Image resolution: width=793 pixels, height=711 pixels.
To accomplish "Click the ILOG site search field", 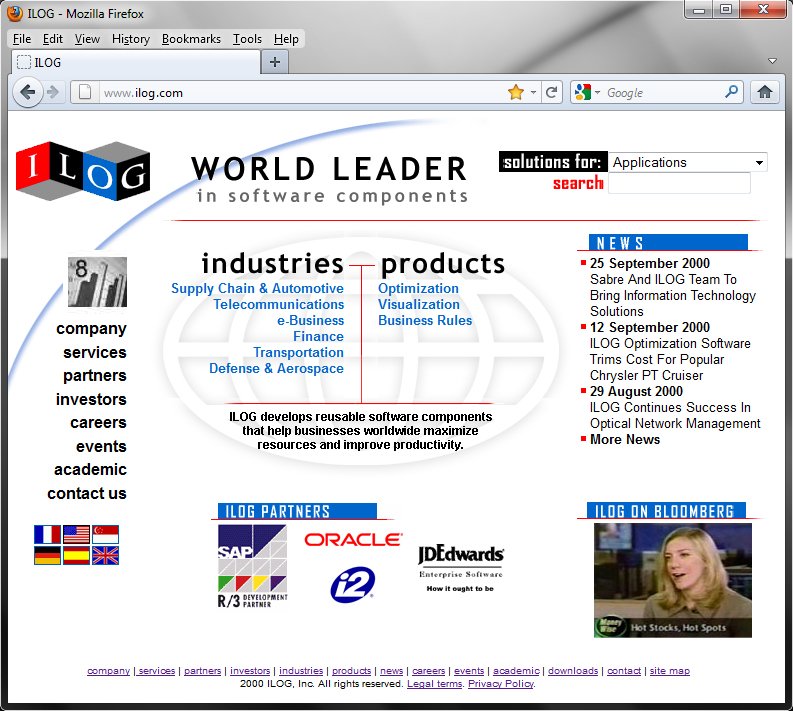I will 679,183.
